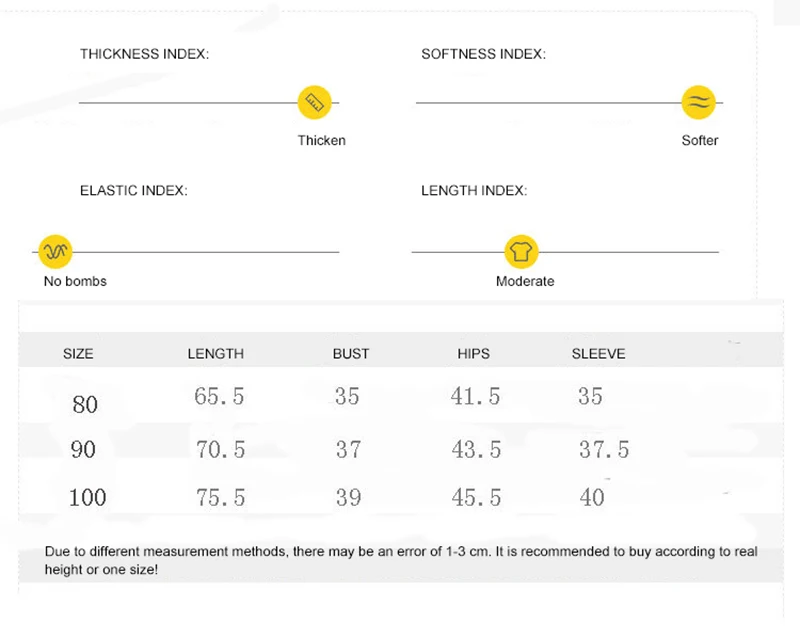The width and height of the screenshot is (800, 638).
Task: Click the Thickness Index slider line
Action: [209, 103]
